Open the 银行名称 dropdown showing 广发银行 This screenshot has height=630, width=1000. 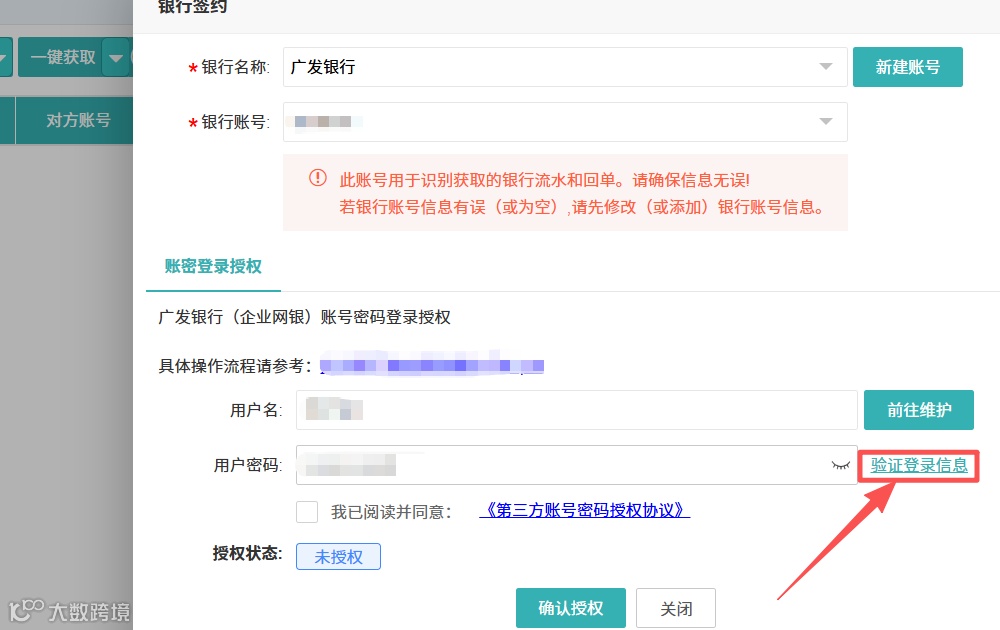coord(565,67)
